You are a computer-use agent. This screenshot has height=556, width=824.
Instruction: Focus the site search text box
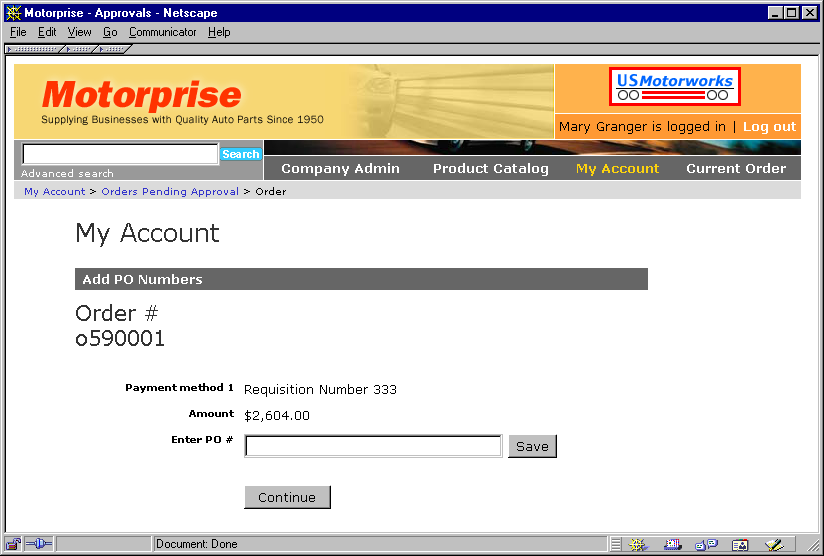120,154
